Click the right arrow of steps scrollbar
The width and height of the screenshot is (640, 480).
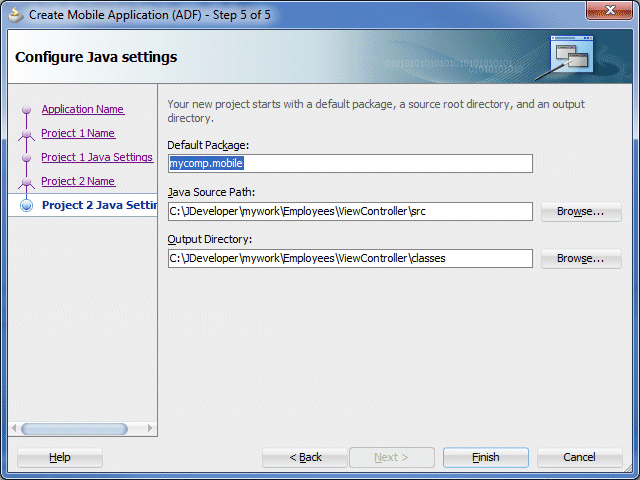click(150, 428)
